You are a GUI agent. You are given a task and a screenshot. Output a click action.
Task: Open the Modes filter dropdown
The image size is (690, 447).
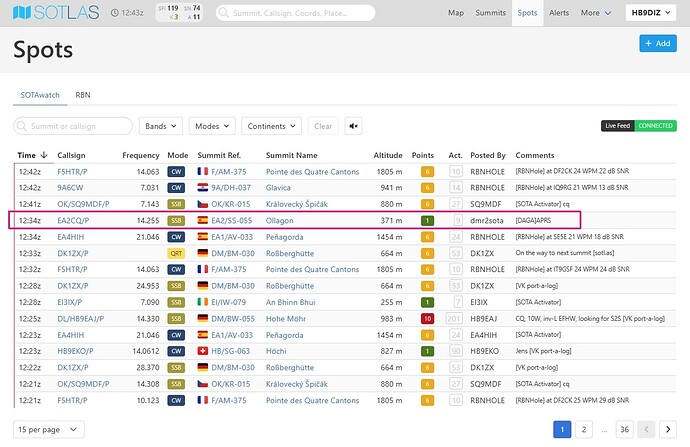(211, 127)
